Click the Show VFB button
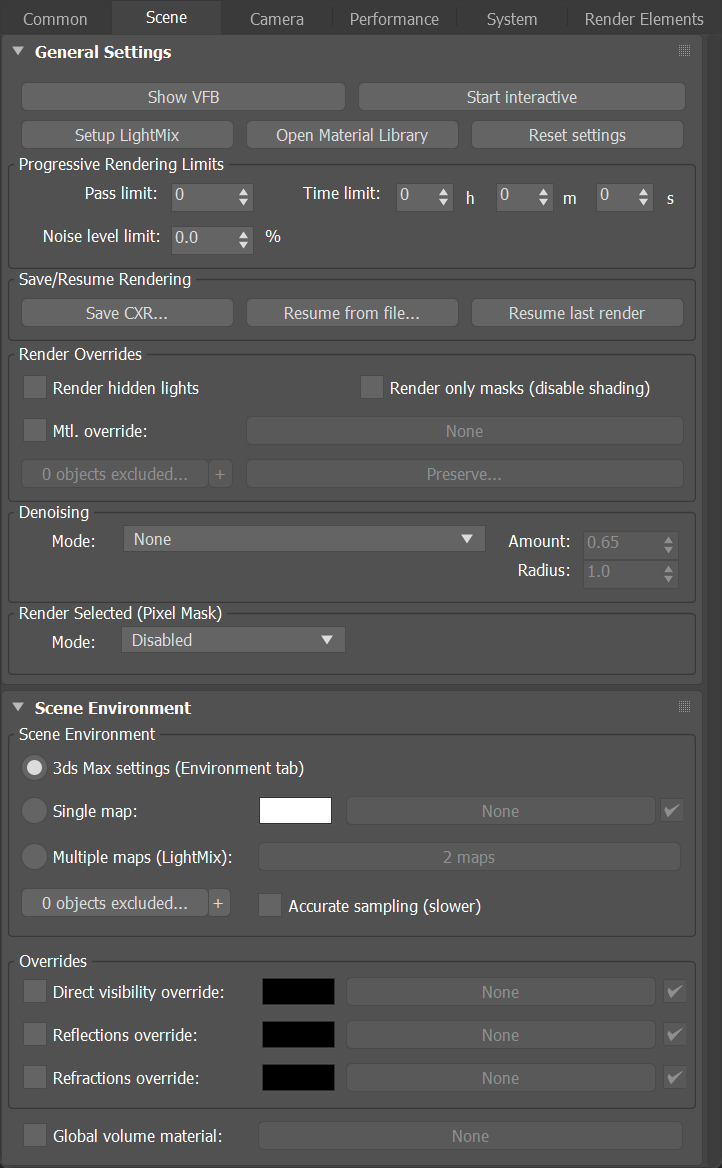Viewport: 722px width, 1168px height. (183, 97)
